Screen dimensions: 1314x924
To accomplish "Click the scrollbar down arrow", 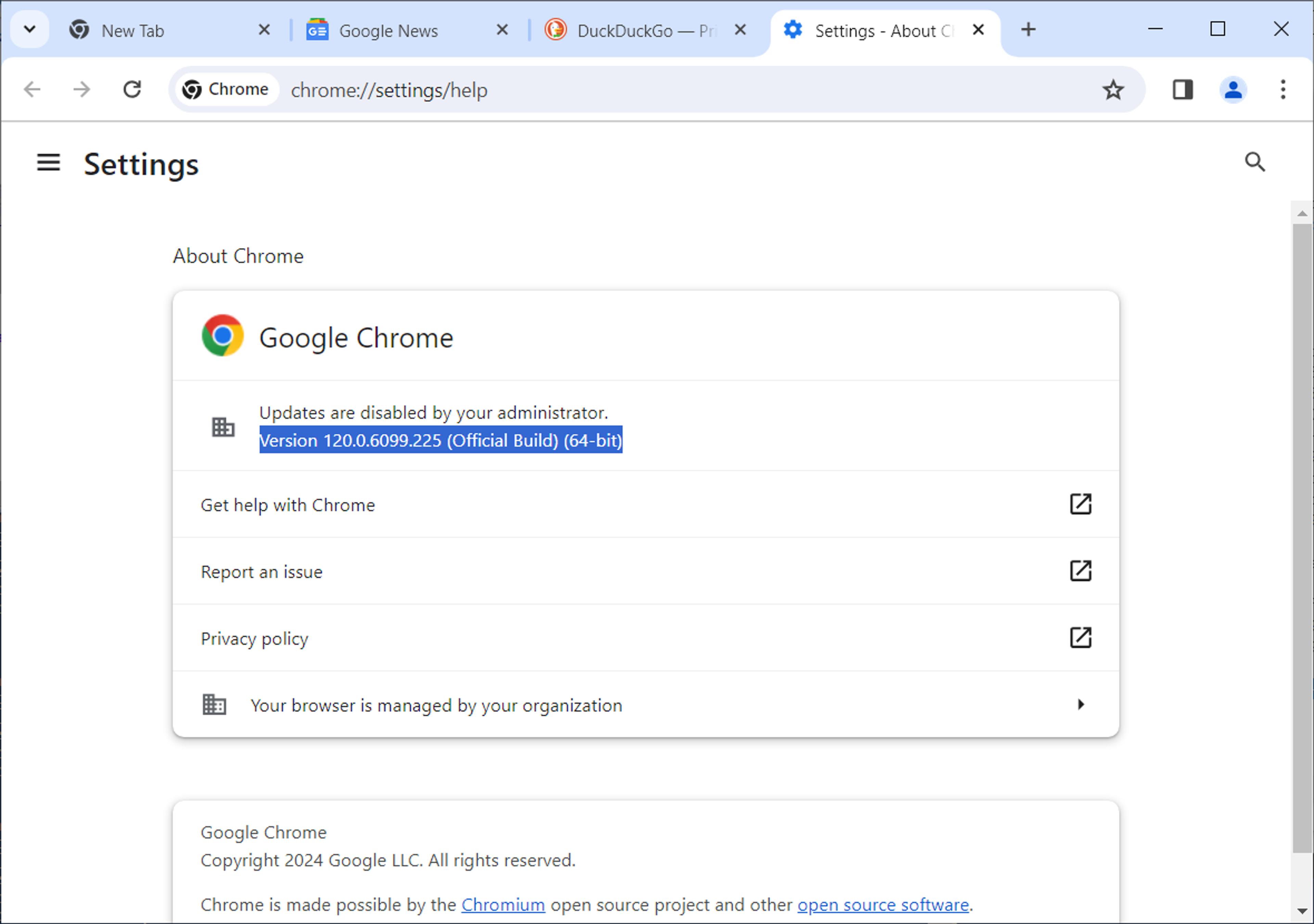I will [x=1302, y=911].
